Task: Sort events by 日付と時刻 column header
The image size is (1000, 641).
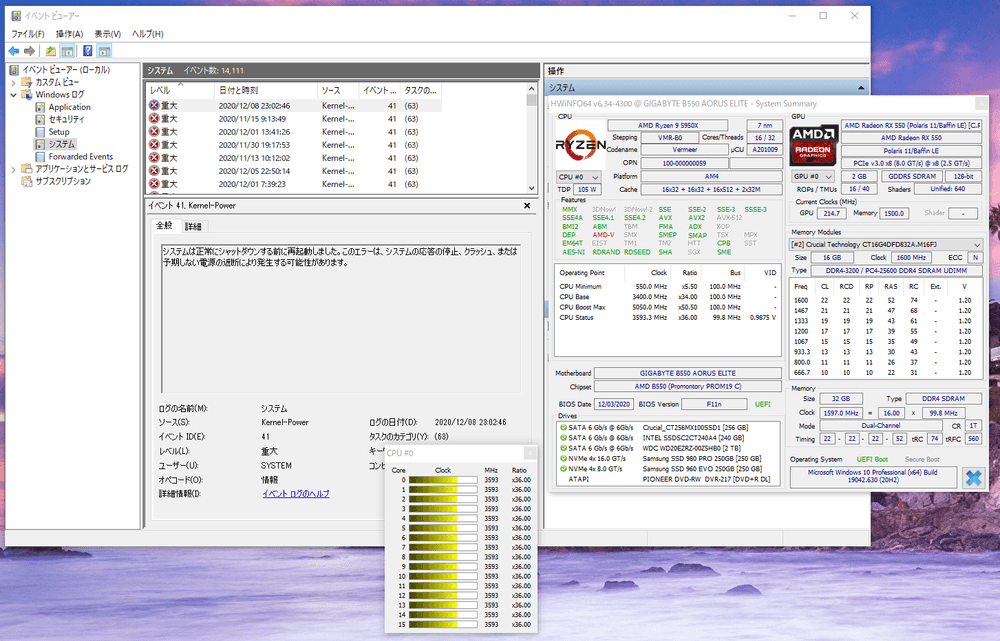Action: point(266,91)
